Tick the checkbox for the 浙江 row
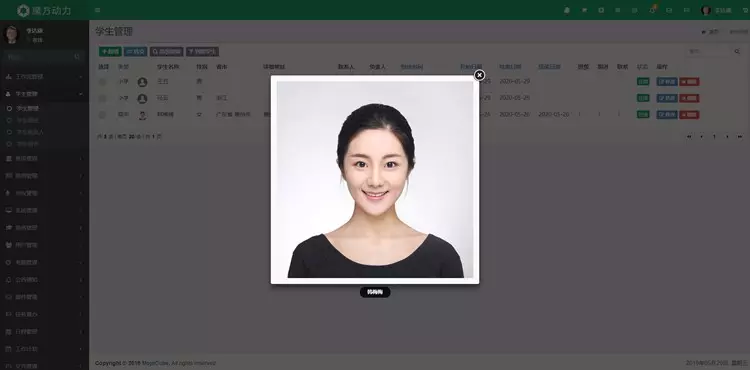This screenshot has height=370, width=750. click(102, 98)
